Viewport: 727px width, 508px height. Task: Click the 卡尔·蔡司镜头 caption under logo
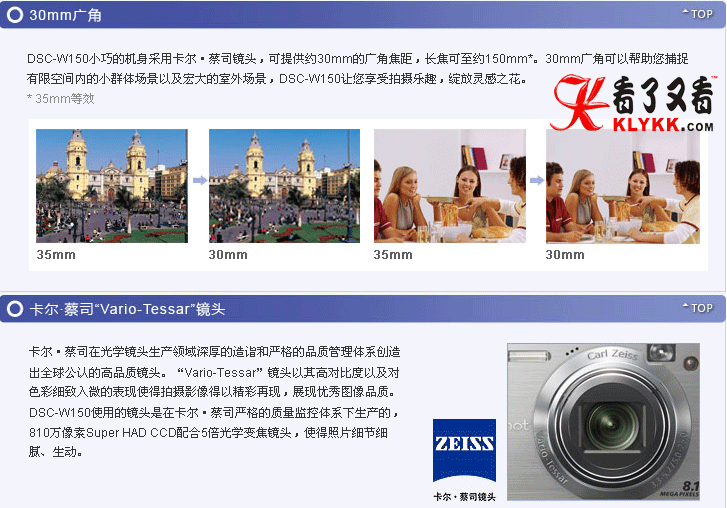464,497
